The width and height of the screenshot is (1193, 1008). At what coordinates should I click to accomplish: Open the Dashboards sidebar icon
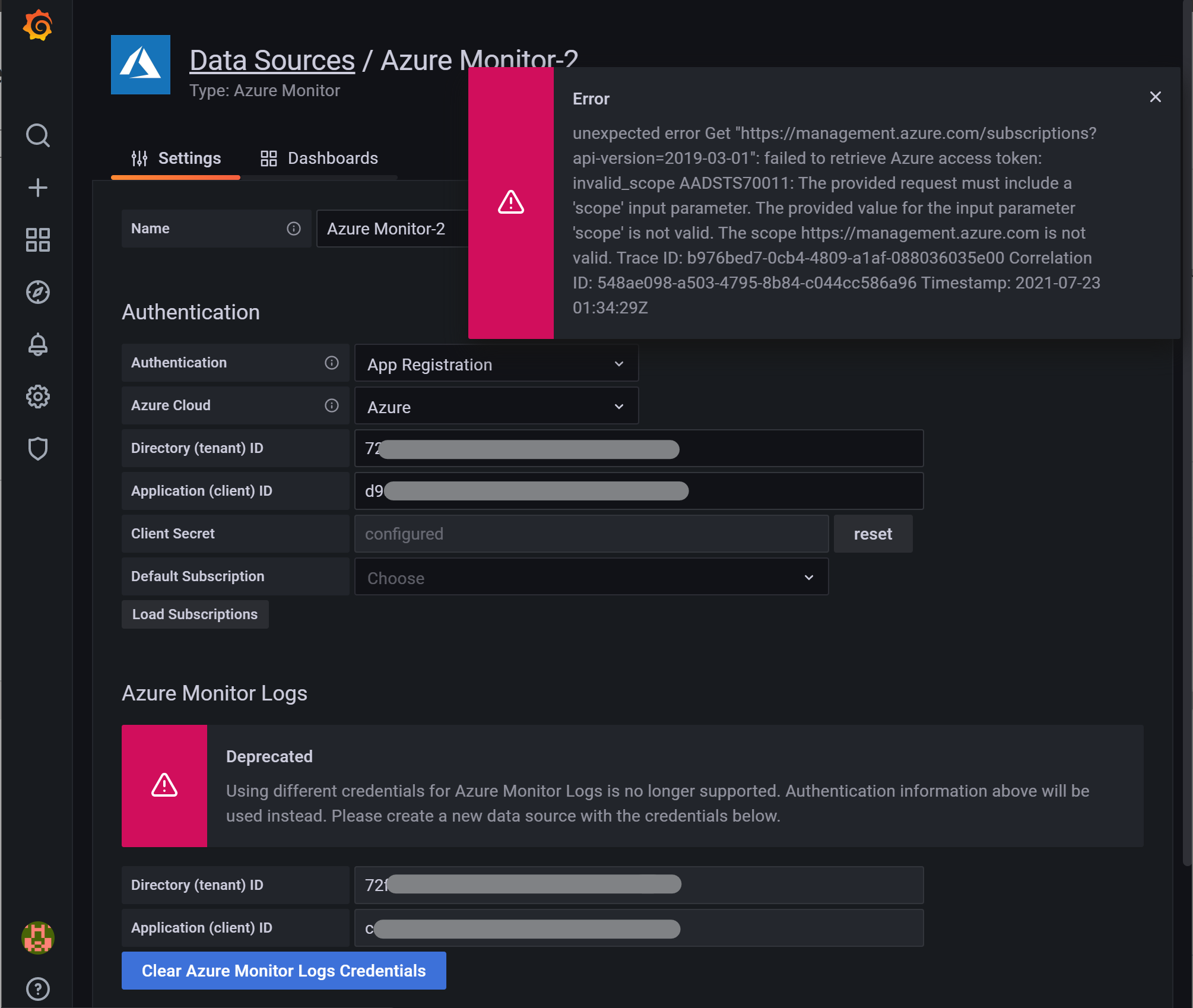click(38, 240)
